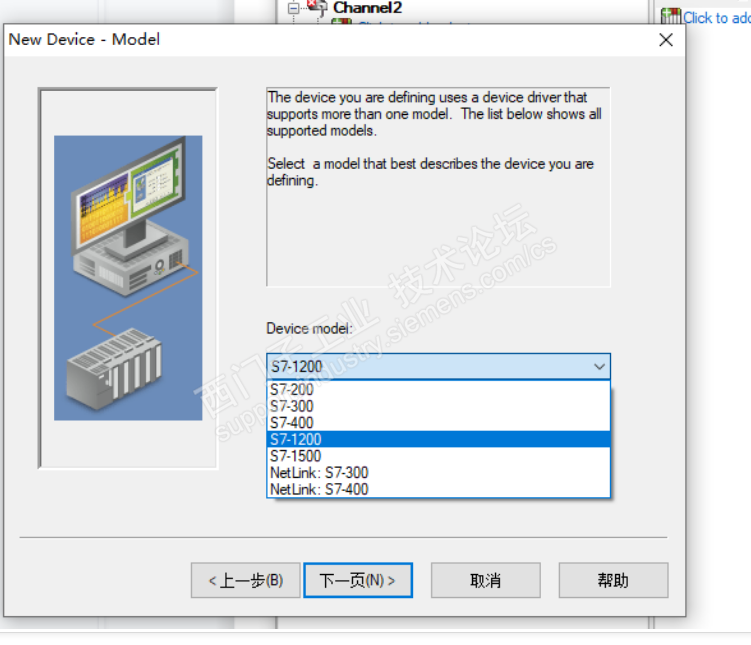751x645 pixels.
Task: Select S7-200 from device model list
Action: pyautogui.click(x=438, y=389)
